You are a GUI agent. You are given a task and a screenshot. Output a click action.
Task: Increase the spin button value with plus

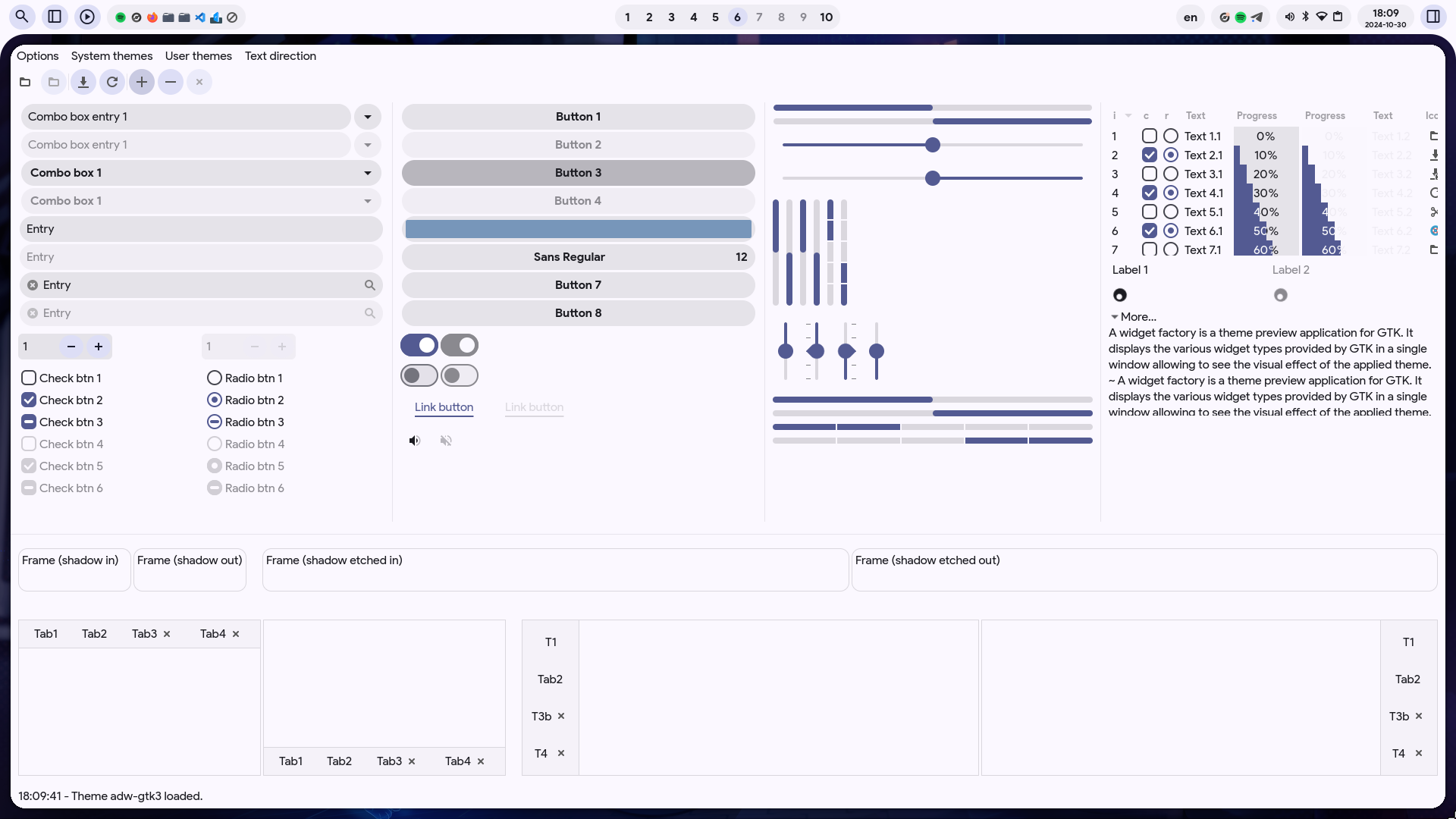click(99, 347)
